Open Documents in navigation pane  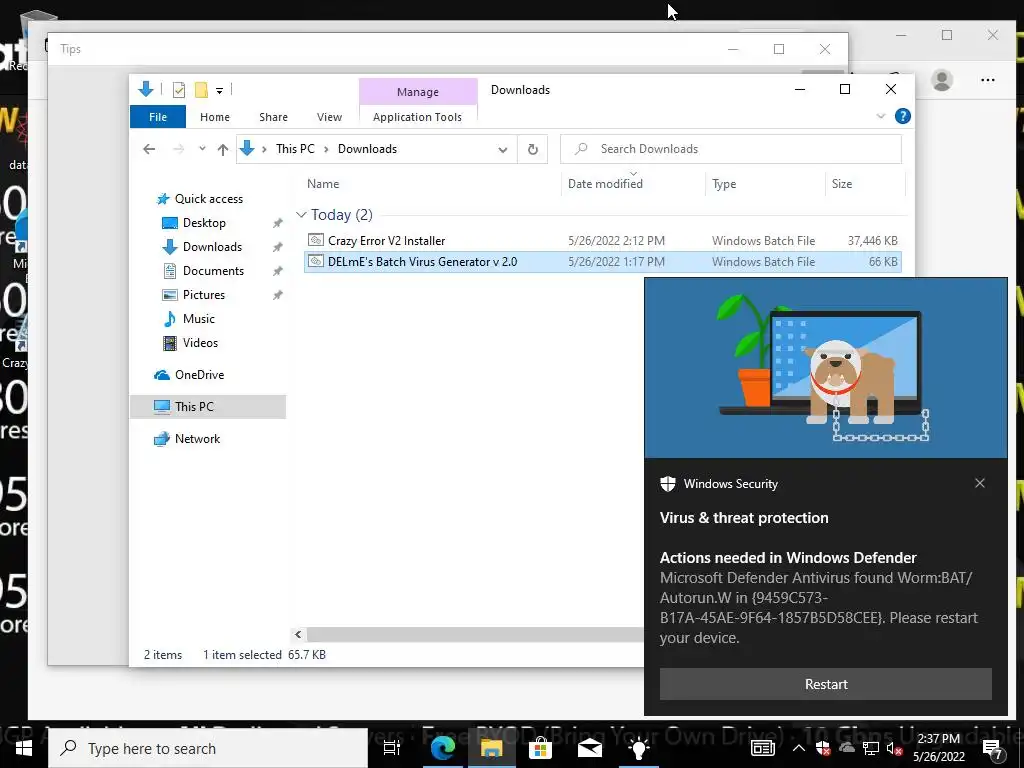tap(213, 271)
